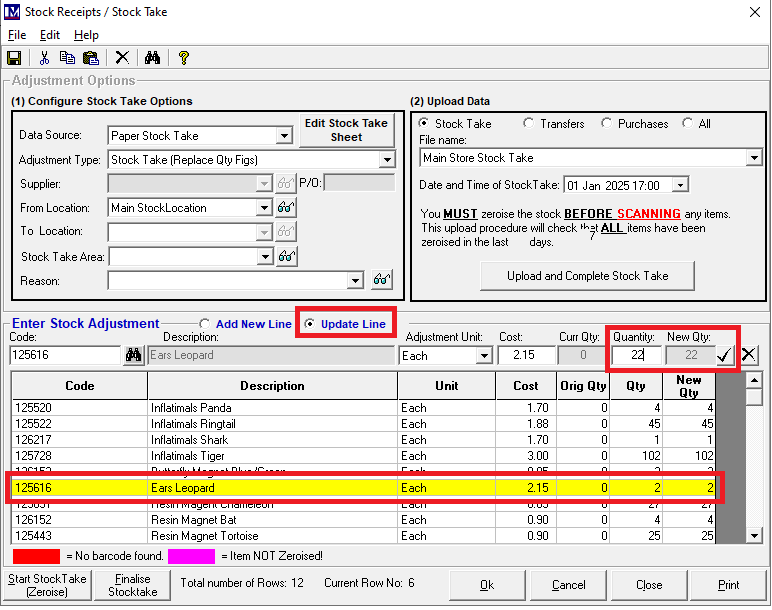The width and height of the screenshot is (772, 610).
Task: Click the Quantity input field
Action: click(x=634, y=355)
